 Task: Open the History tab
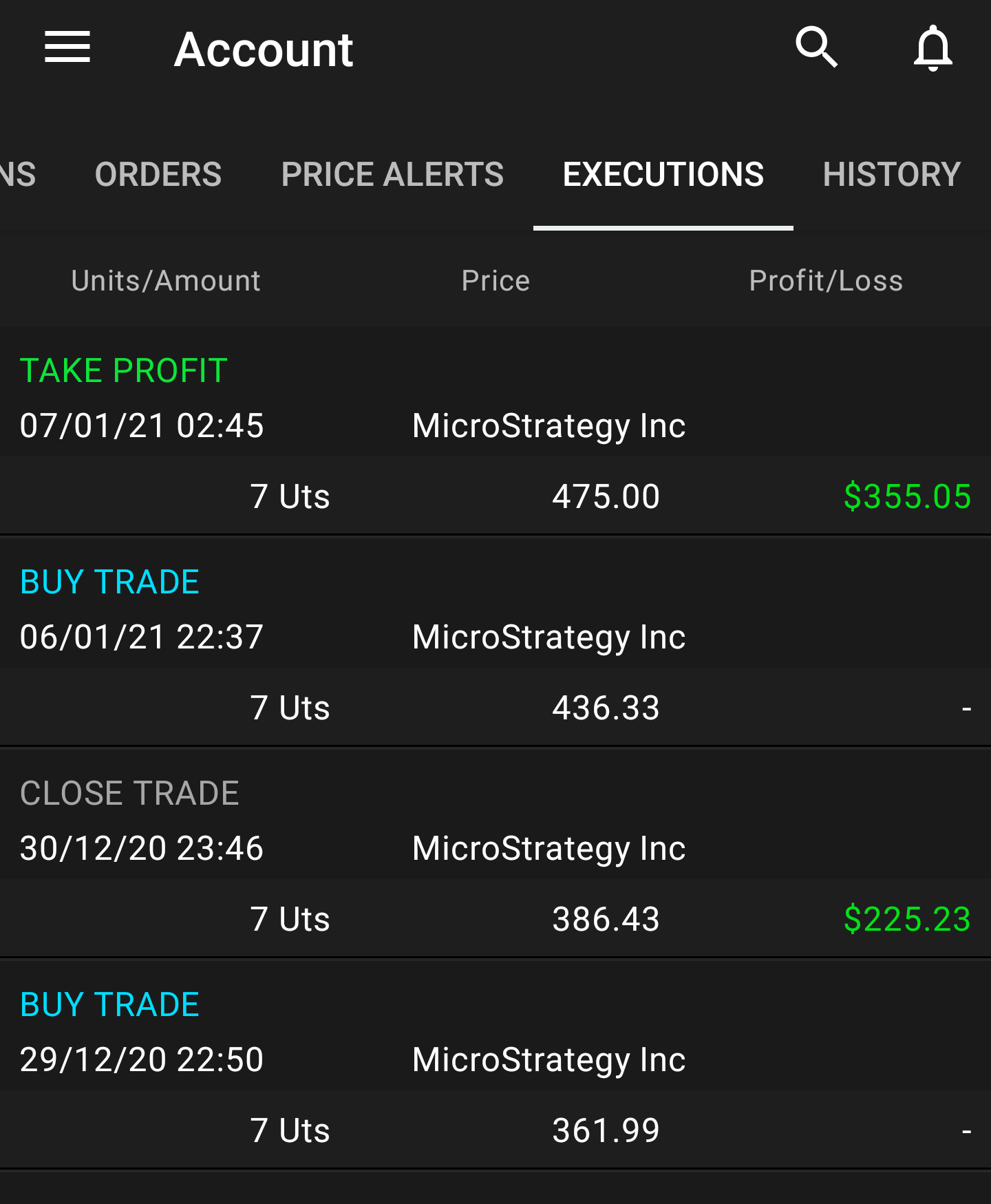(892, 174)
